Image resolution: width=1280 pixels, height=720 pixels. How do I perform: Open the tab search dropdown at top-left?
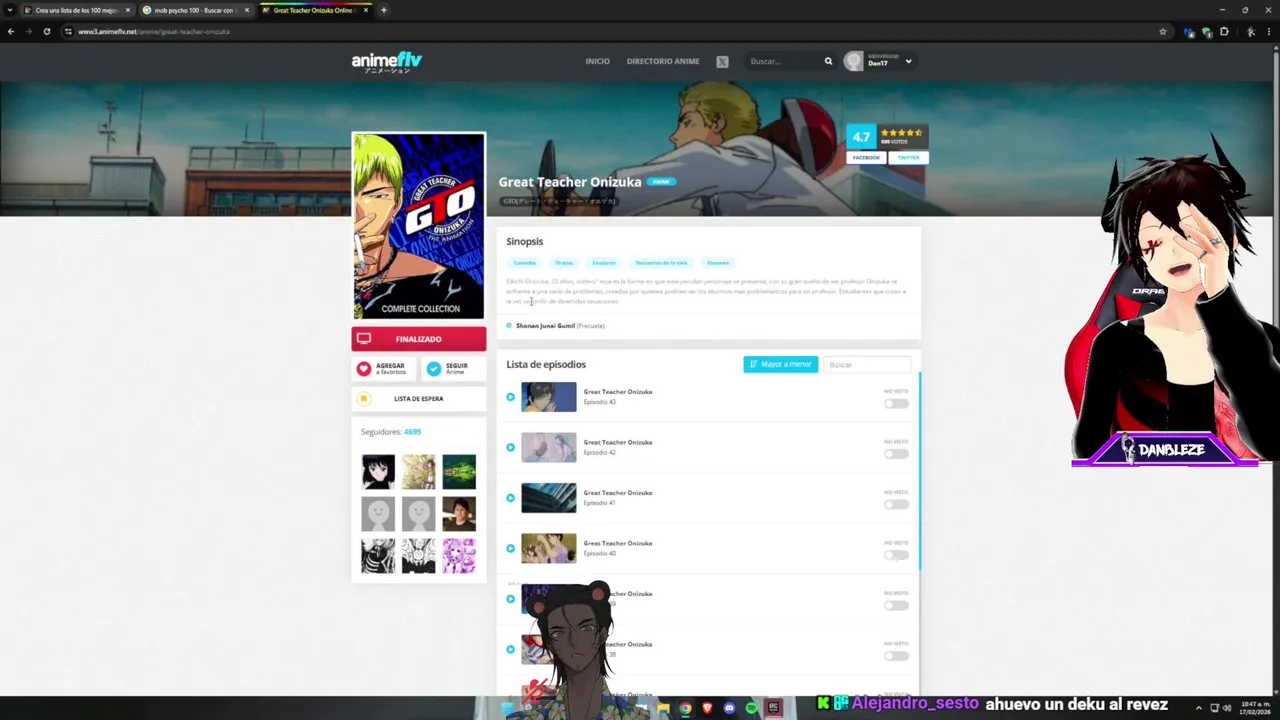click(x=9, y=10)
